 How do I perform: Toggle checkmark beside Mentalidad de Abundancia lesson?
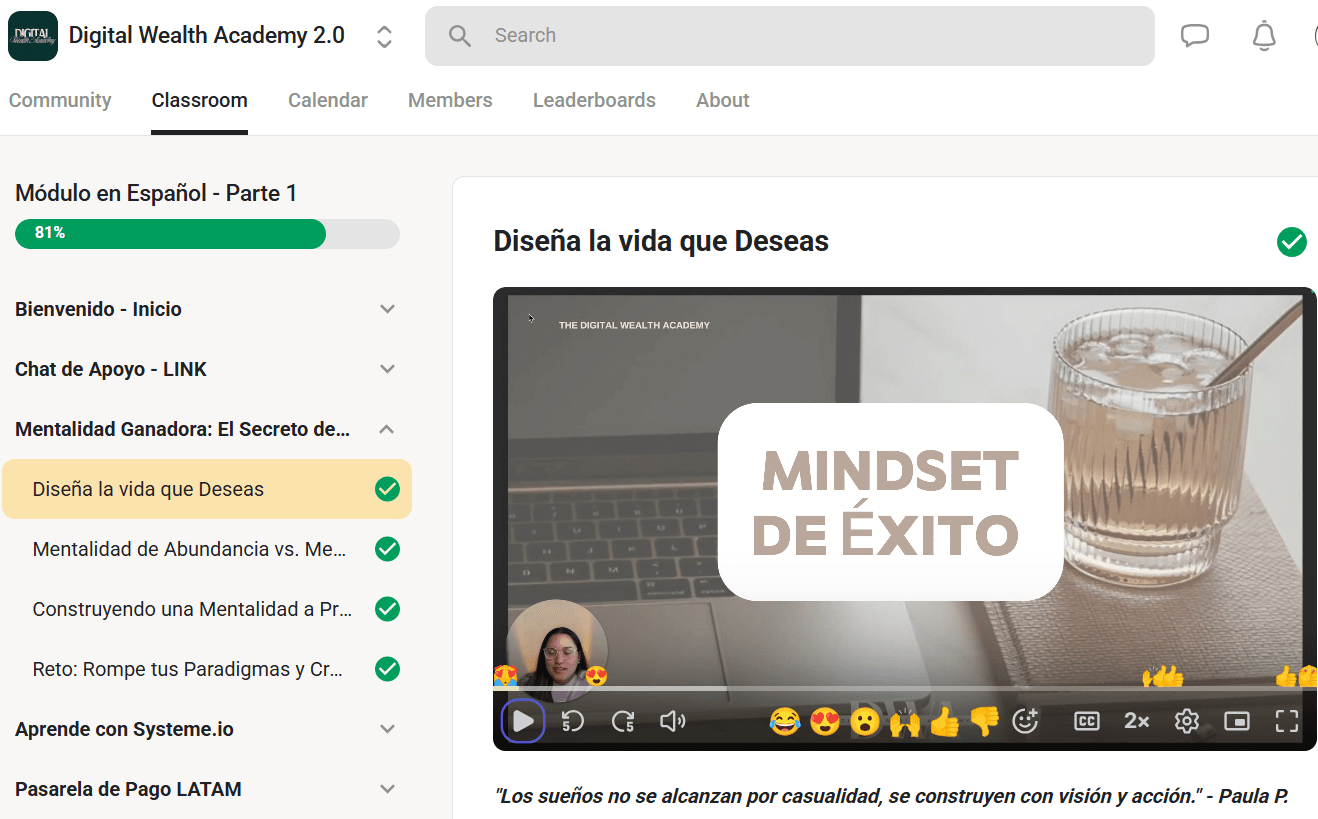(x=387, y=549)
